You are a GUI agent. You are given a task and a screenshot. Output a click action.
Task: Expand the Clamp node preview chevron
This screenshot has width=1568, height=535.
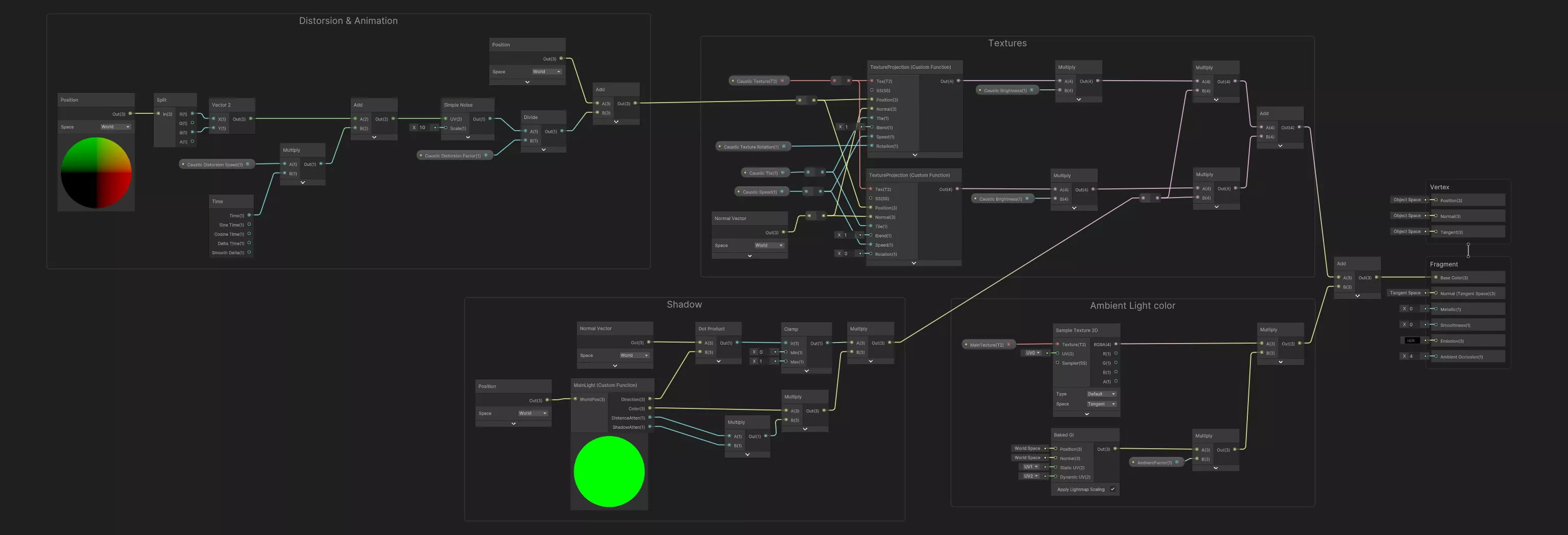(x=806, y=371)
